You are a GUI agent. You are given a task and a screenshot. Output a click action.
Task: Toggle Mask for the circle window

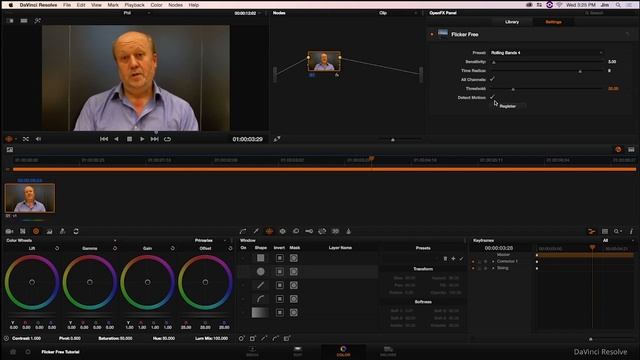tap(293, 271)
